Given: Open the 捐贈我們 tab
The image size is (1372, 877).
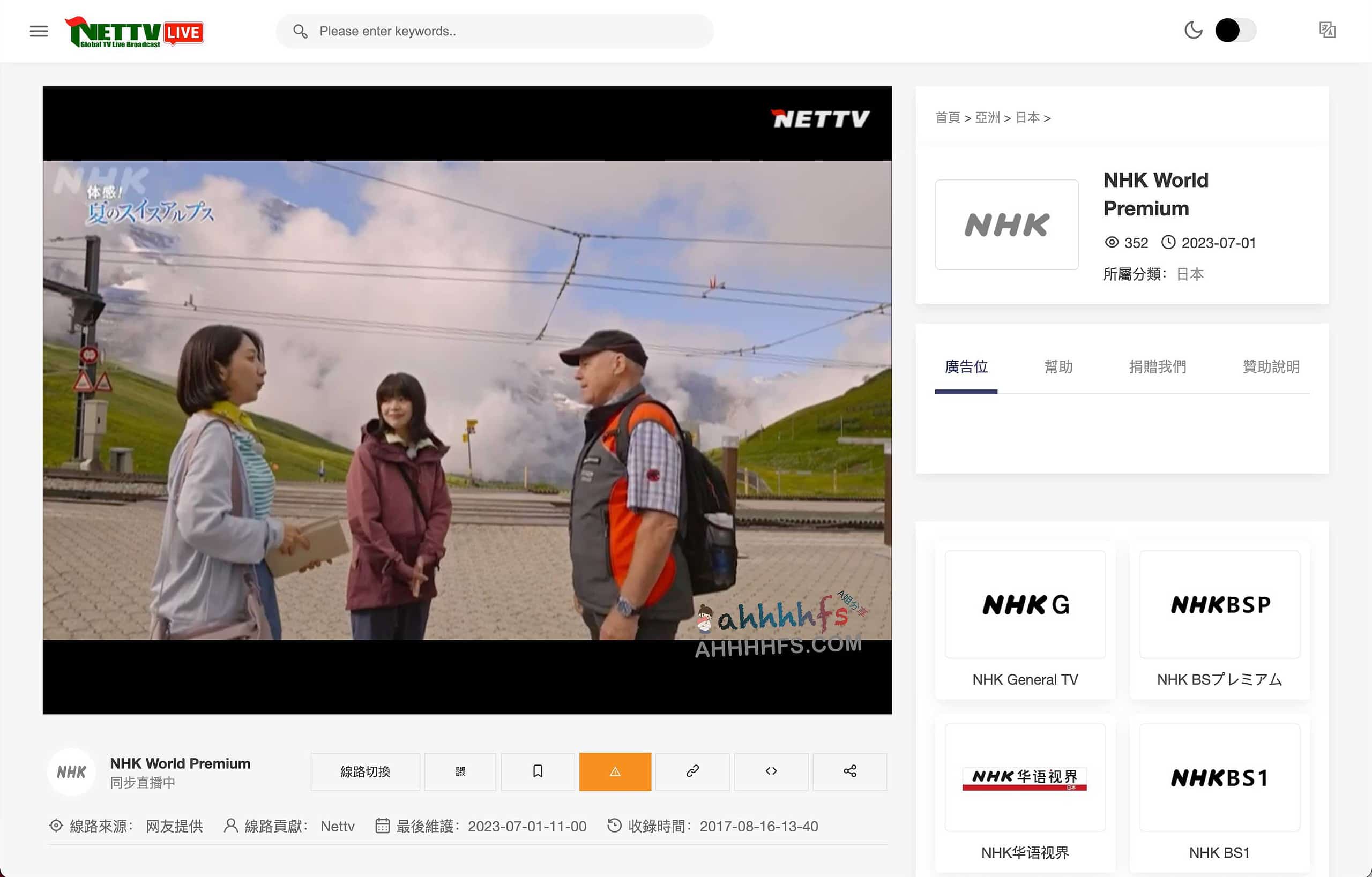Looking at the screenshot, I should pos(1157,368).
